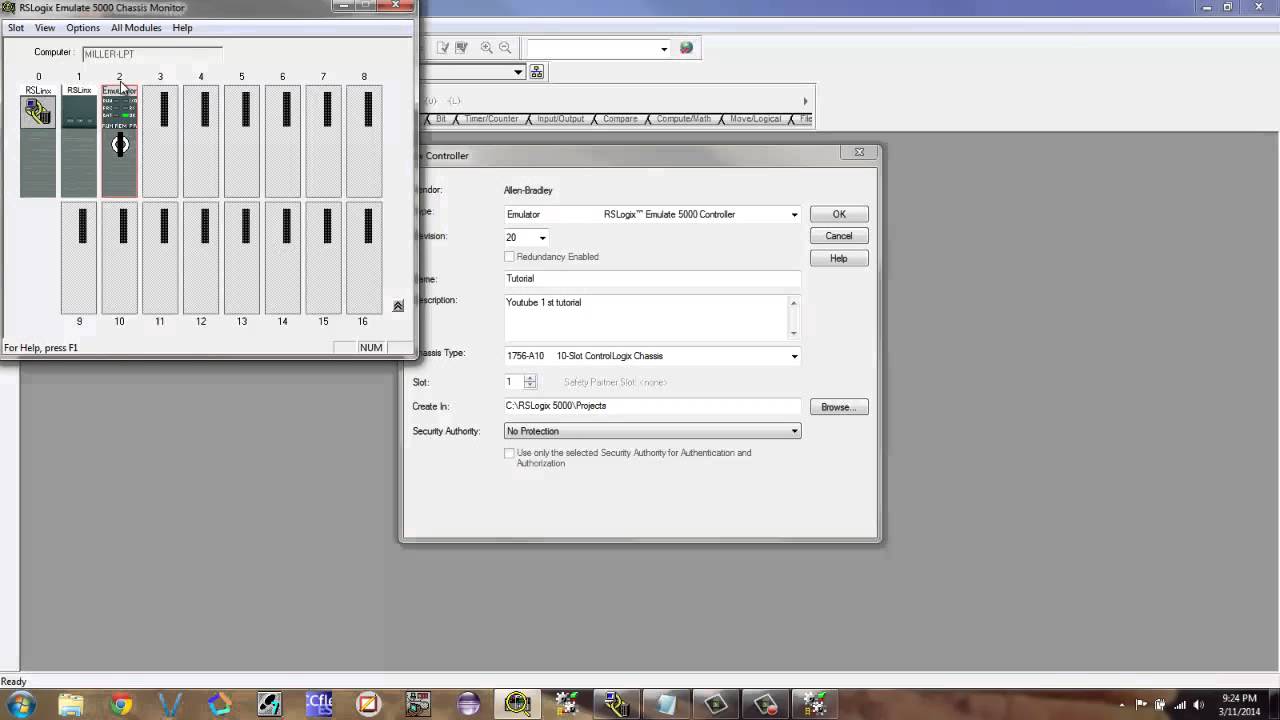Click the RSLinx module in chassis slot 0
Viewport: 1280px width, 720px height.
pos(38,141)
